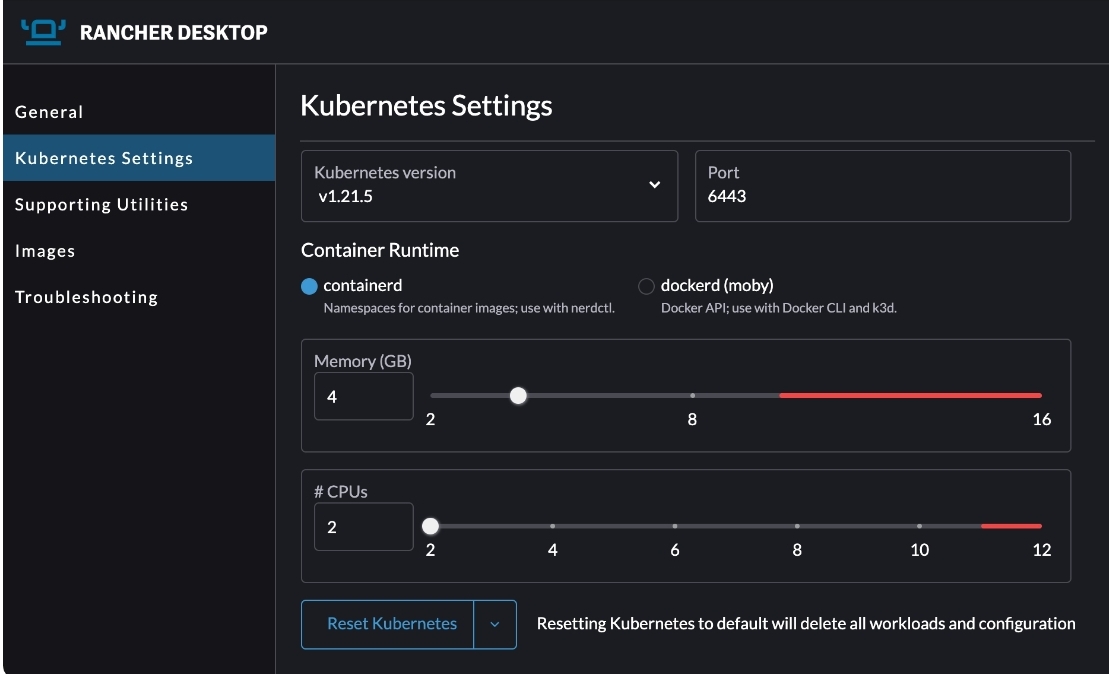
Task: Click the Port input field
Action: tap(882, 196)
